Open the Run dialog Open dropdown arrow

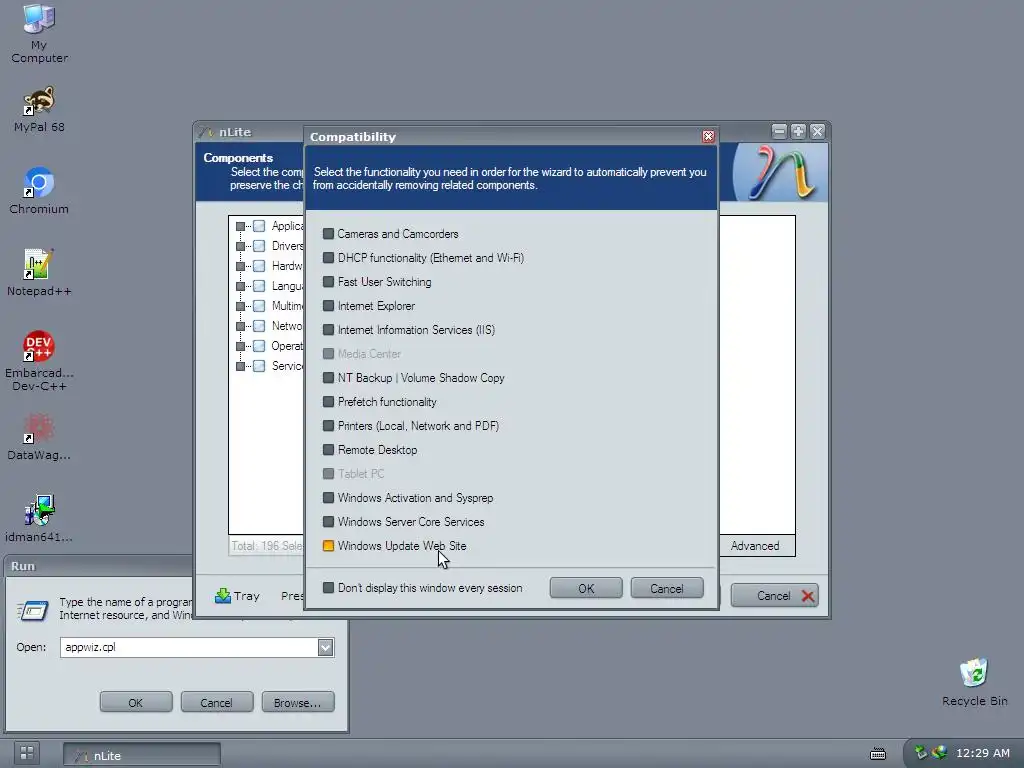325,647
